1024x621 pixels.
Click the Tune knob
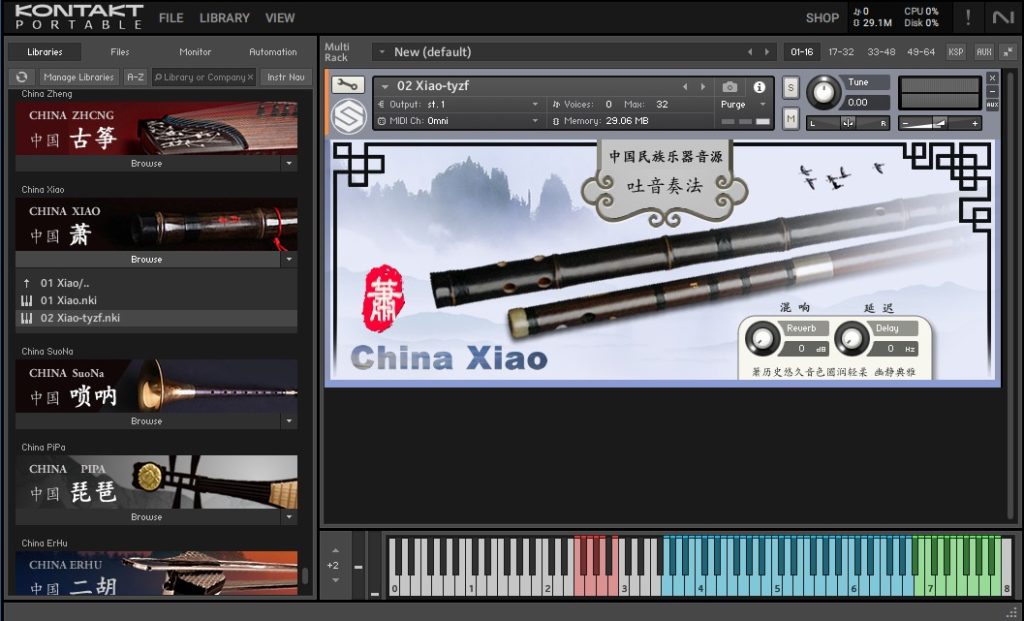tap(824, 92)
